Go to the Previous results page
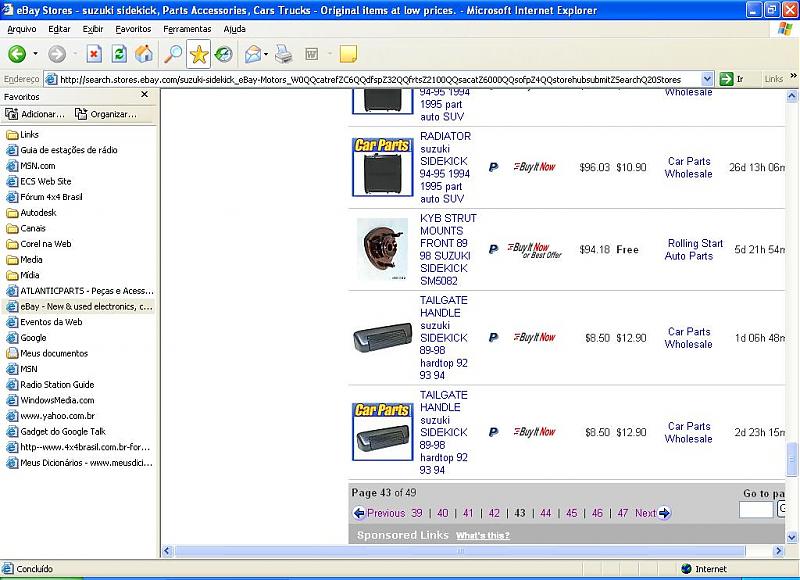800x580 pixels. (379, 513)
